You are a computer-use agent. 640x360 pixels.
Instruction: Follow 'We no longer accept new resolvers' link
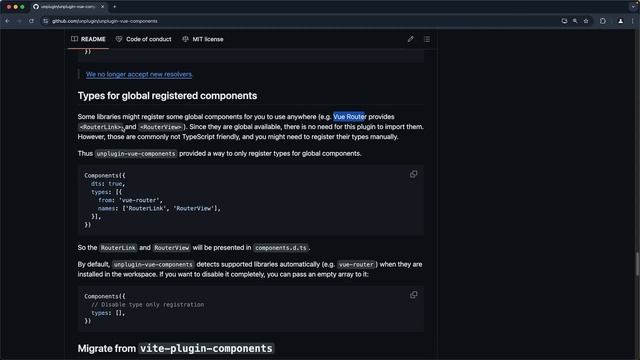139,74
